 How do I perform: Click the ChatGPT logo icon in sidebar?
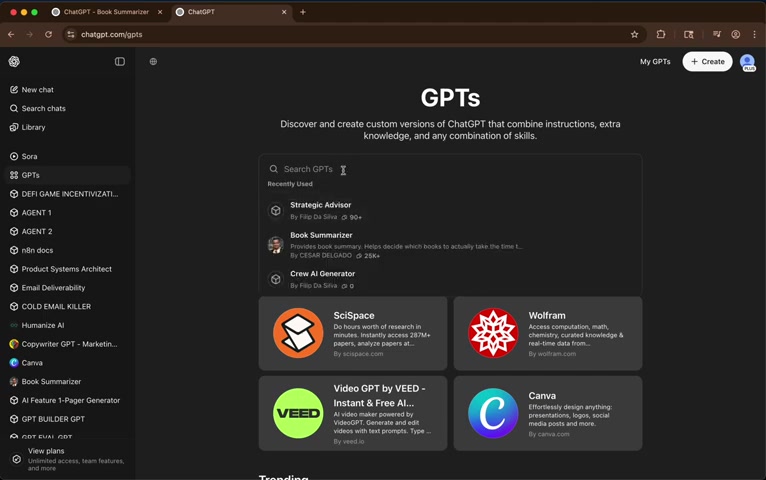[14, 62]
